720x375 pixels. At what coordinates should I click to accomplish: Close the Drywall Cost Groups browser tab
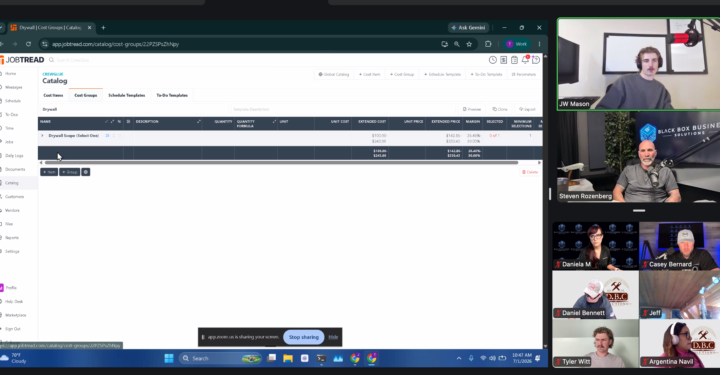coord(90,28)
